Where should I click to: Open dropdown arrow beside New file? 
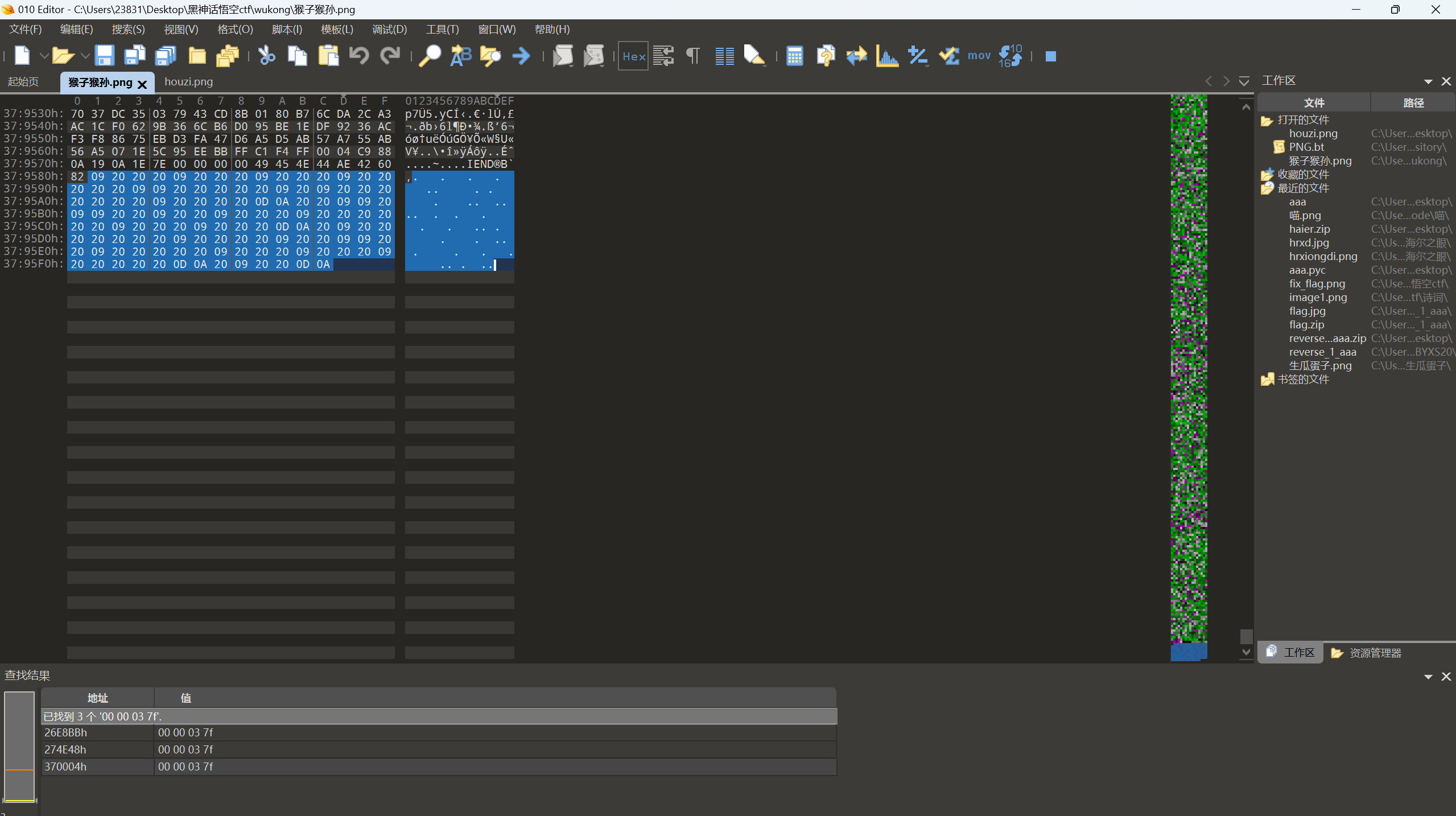click(43, 56)
